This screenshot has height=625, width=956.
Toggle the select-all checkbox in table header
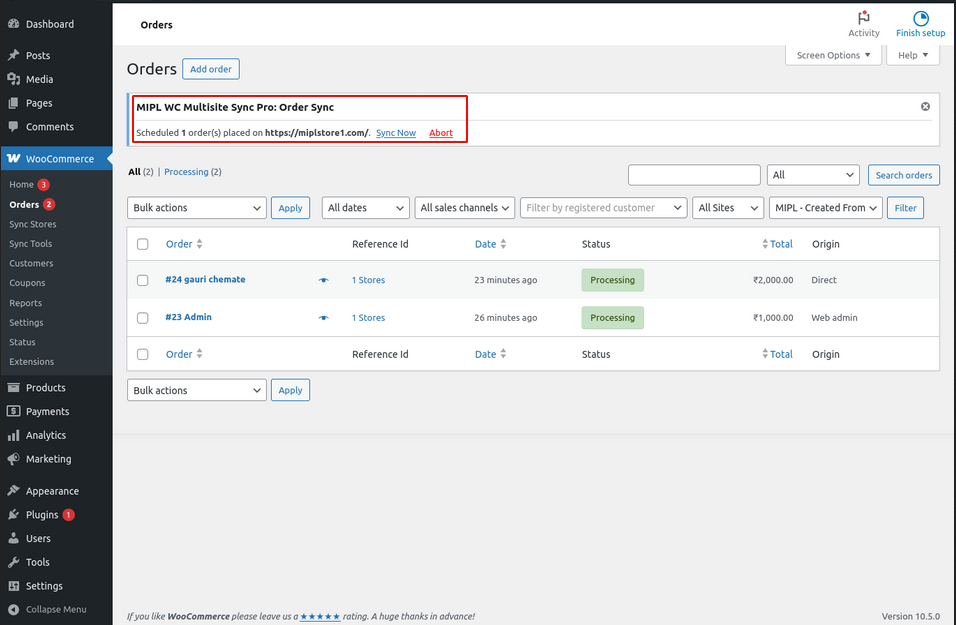[x=143, y=244]
